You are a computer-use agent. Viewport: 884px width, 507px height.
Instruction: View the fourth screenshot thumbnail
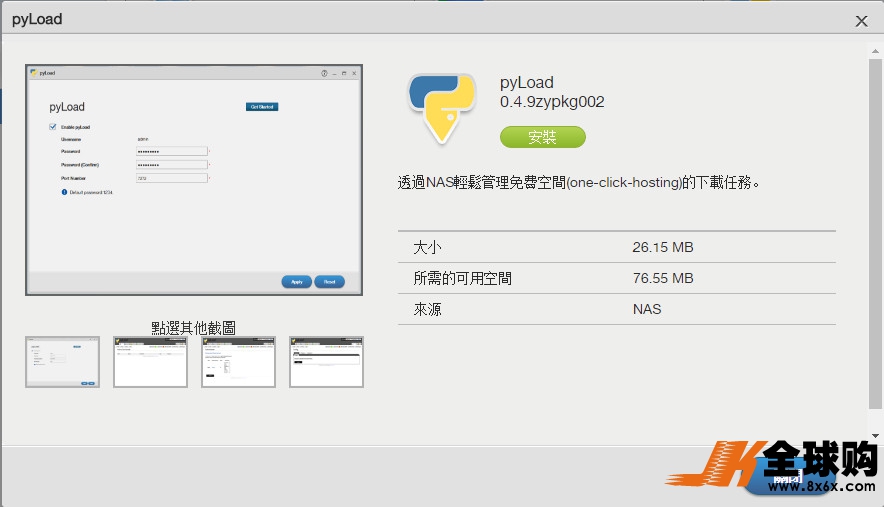click(326, 362)
